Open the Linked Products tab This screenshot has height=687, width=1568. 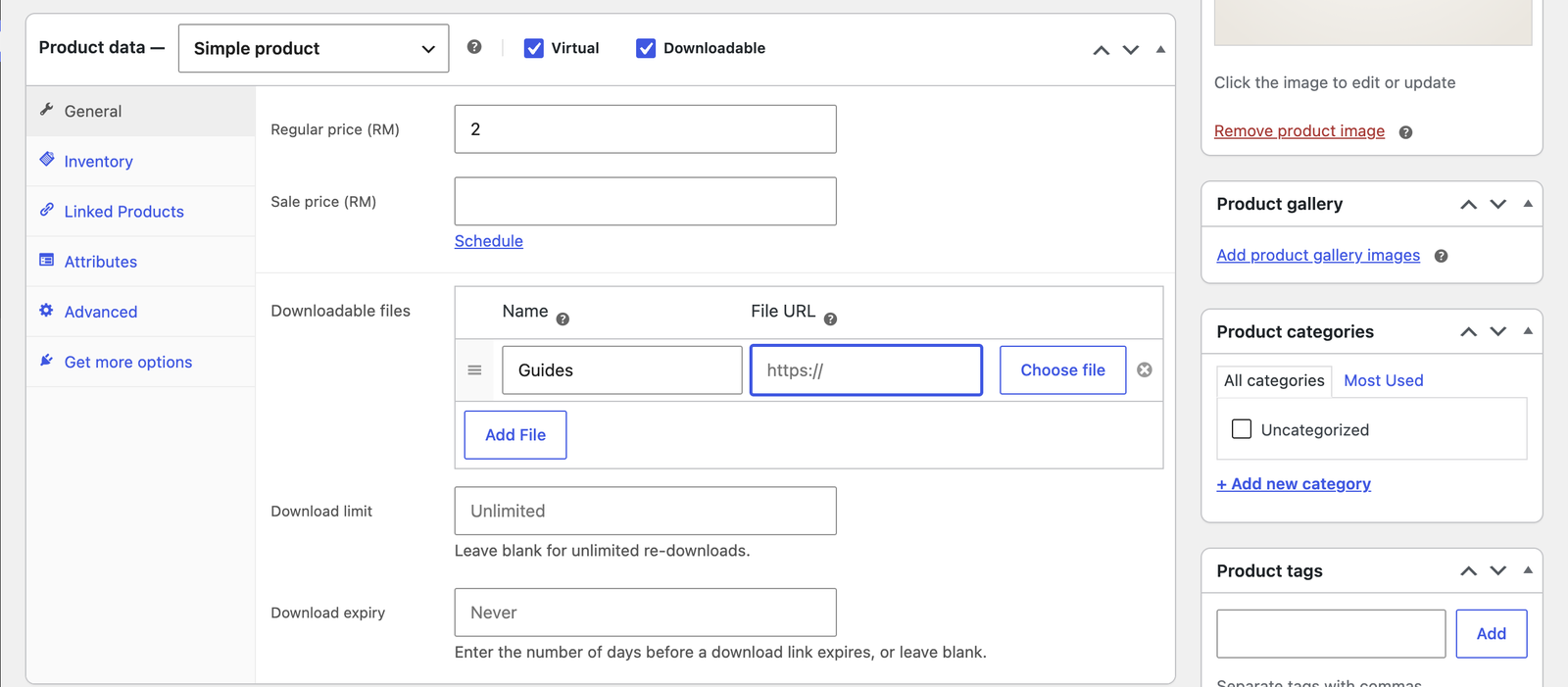pyautogui.click(x=141, y=211)
